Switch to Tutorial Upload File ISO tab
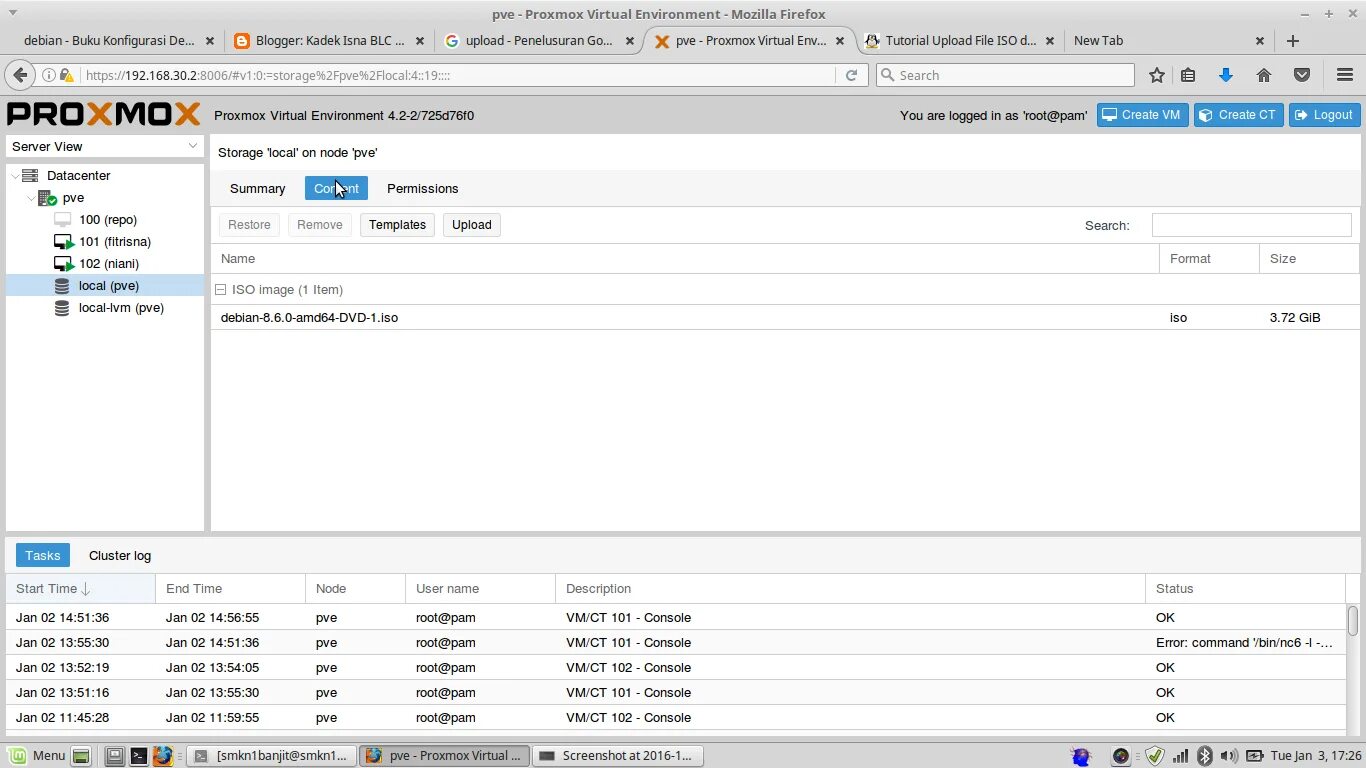The height and width of the screenshot is (768, 1366). click(x=960, y=41)
